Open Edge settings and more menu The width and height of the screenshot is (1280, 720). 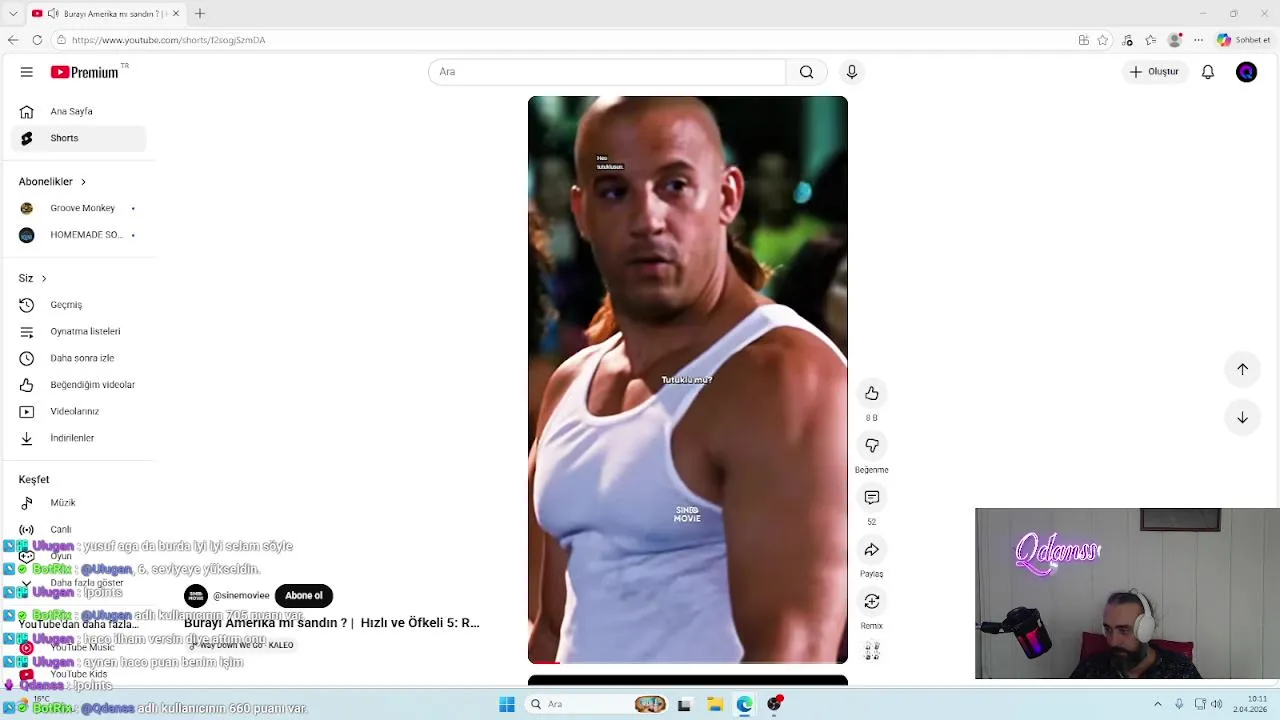tap(1198, 40)
